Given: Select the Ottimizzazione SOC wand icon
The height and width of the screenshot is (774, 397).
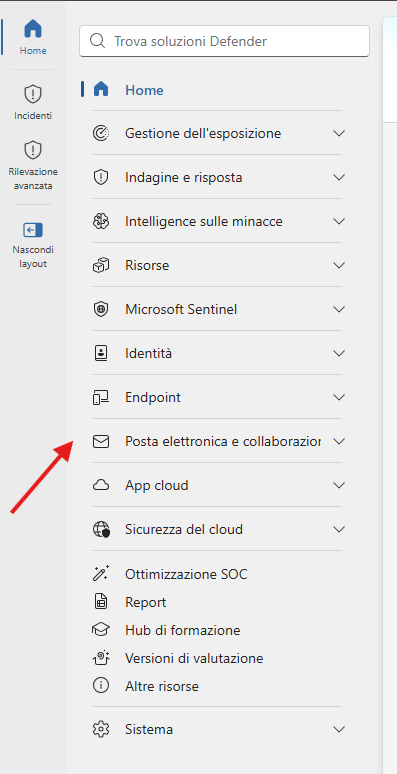Looking at the screenshot, I should (101, 574).
